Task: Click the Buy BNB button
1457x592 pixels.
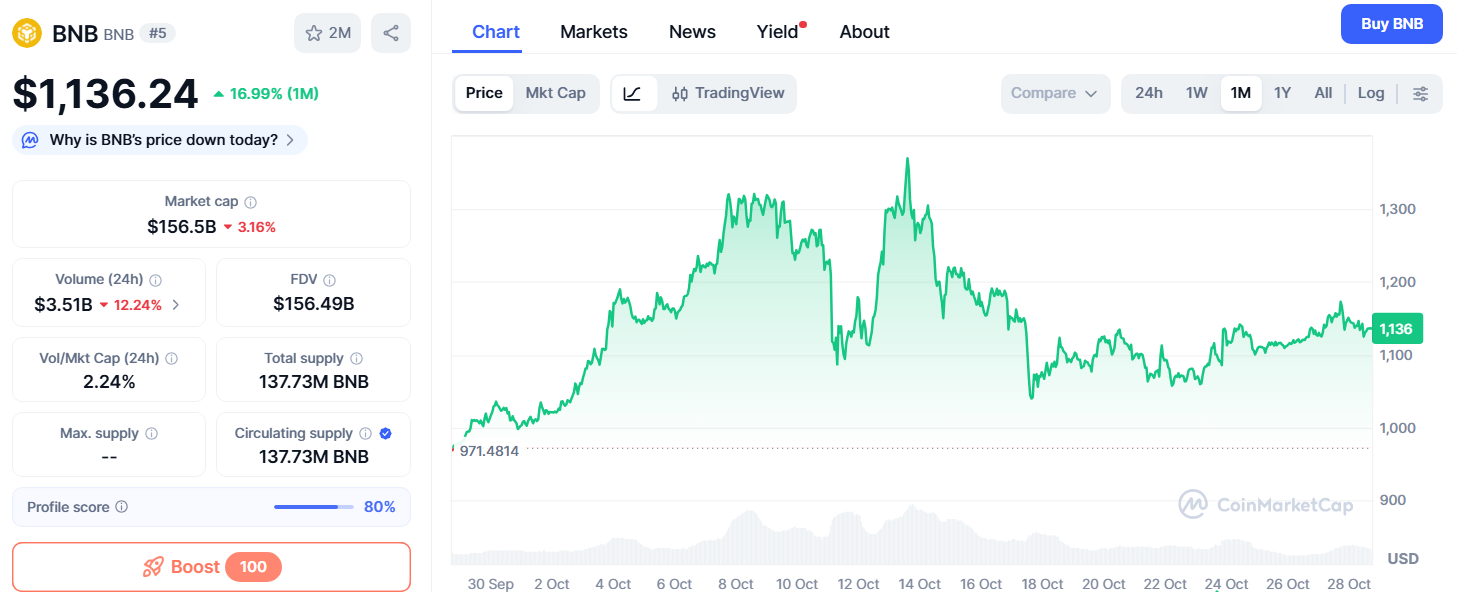Action: click(1391, 24)
